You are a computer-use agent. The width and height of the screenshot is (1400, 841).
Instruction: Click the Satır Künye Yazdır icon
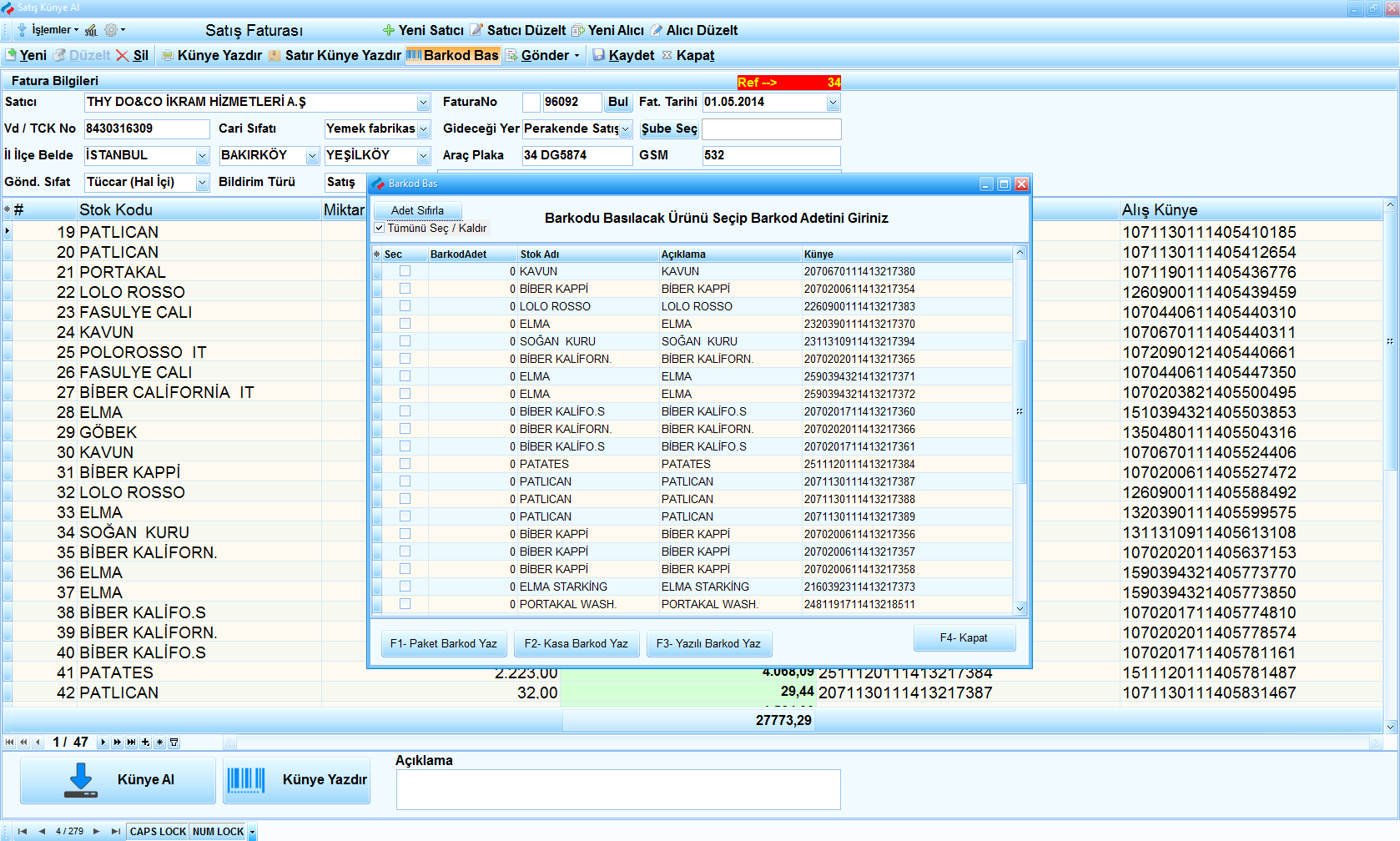point(274,55)
